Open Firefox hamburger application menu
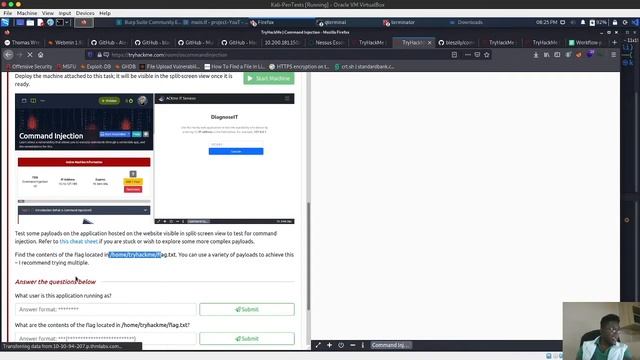The height and width of the screenshot is (360, 640). (613, 55)
